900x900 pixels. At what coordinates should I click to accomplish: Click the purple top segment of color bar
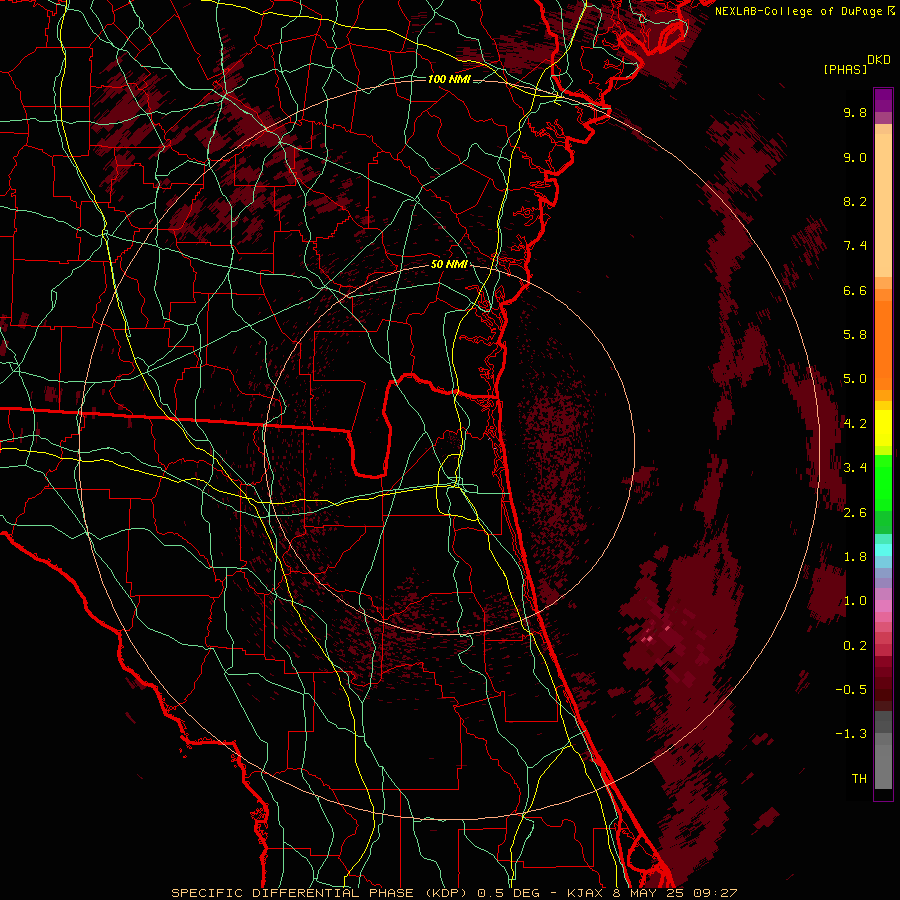[883, 100]
